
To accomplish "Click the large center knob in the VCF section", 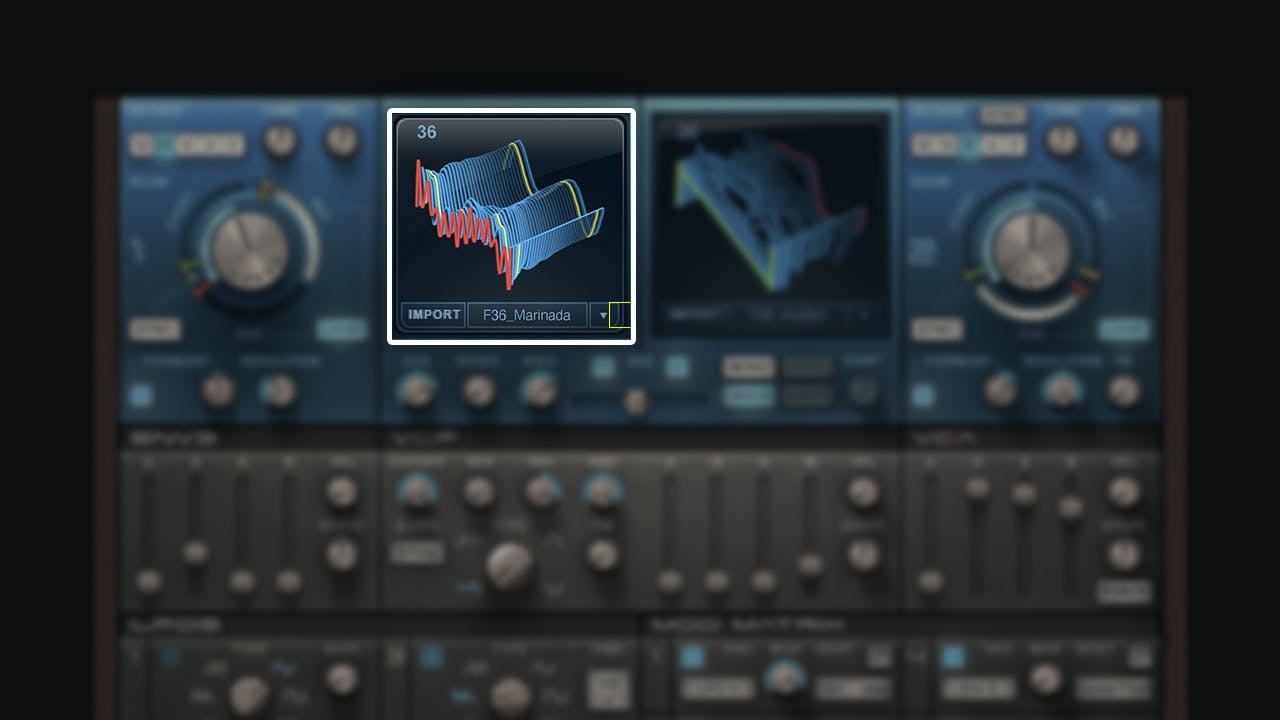I will (x=509, y=565).
